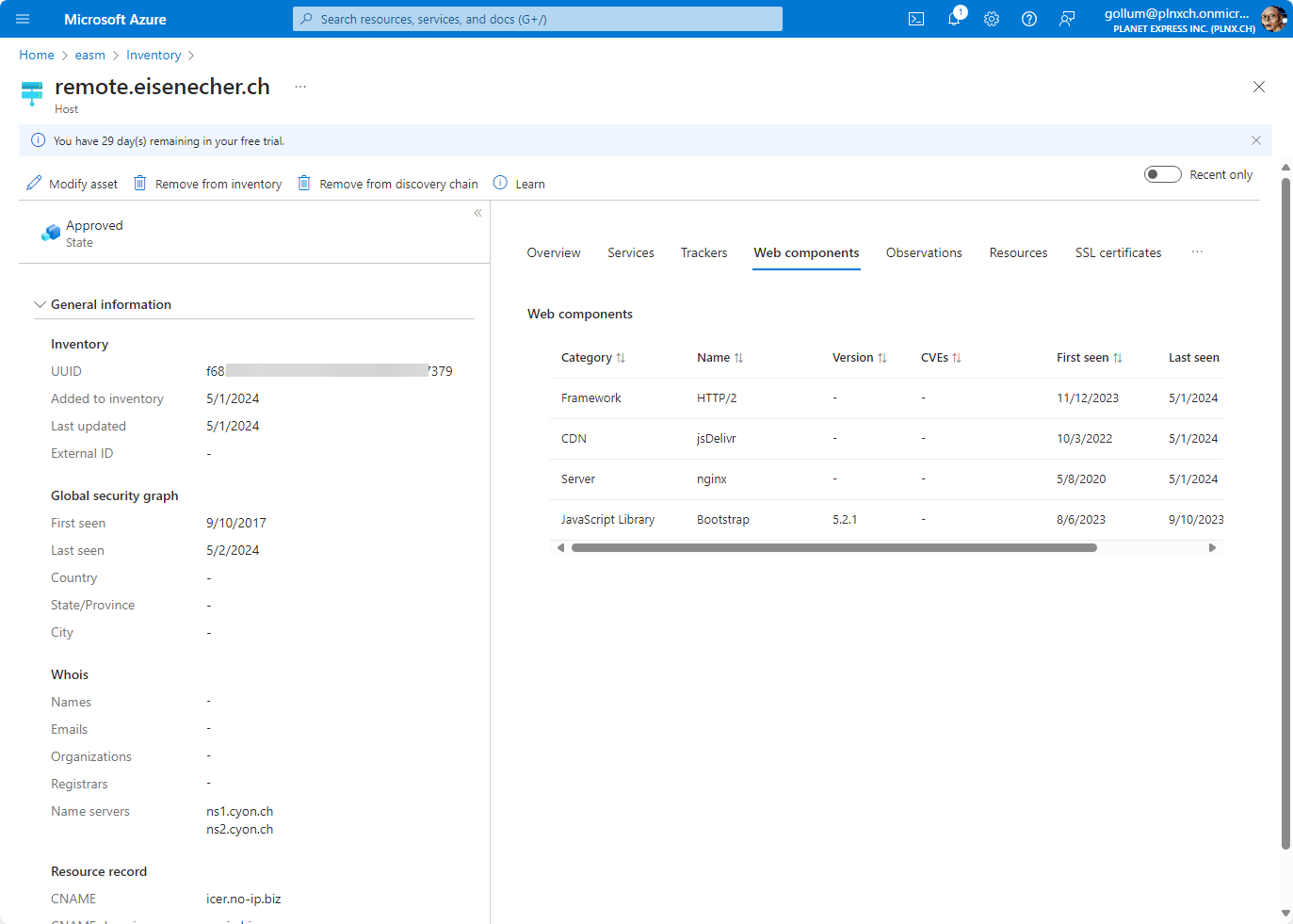Dismiss the free trial banner
This screenshot has height=924, width=1293.
point(1255,140)
